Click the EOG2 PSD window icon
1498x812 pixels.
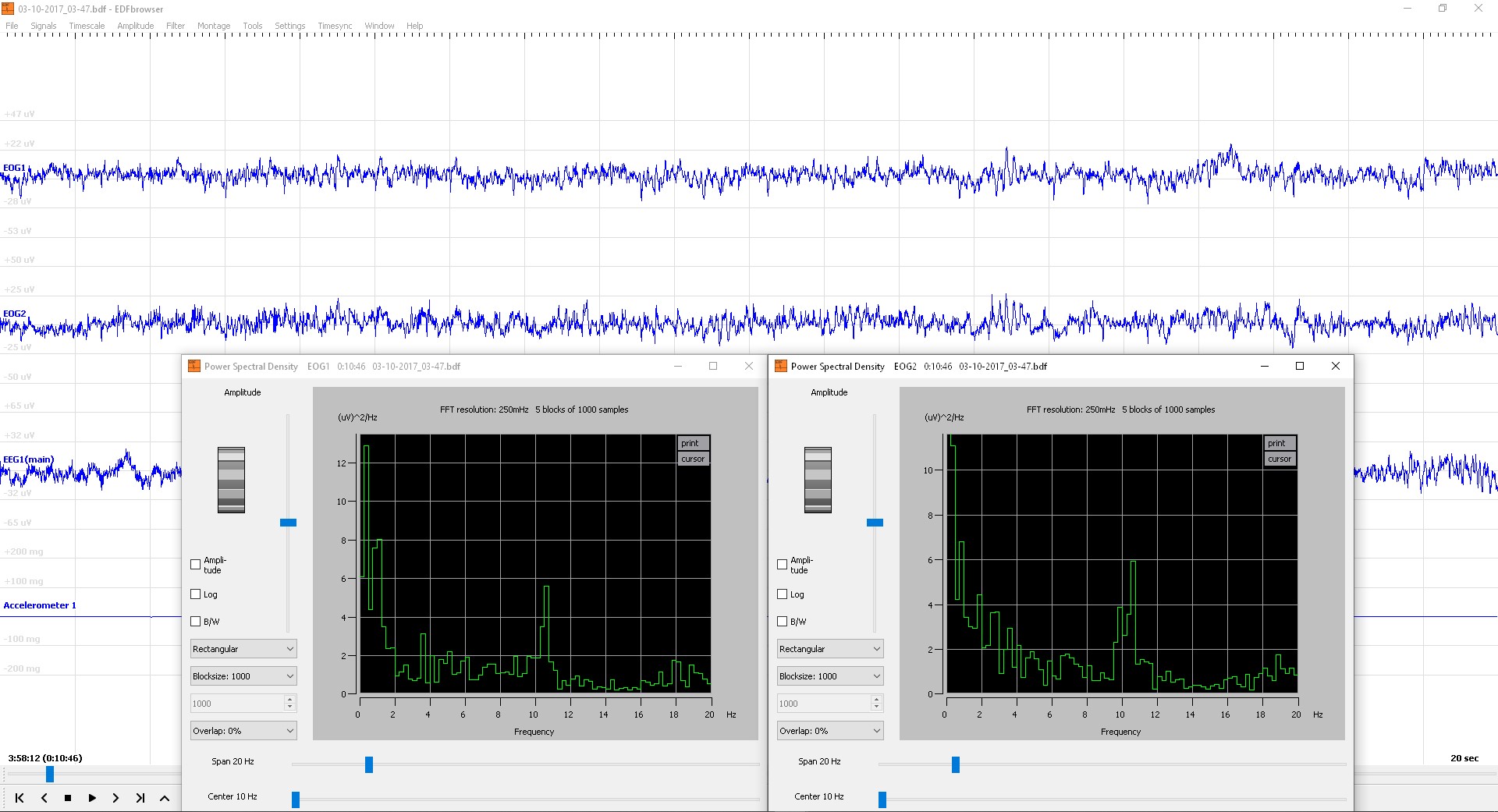781,366
